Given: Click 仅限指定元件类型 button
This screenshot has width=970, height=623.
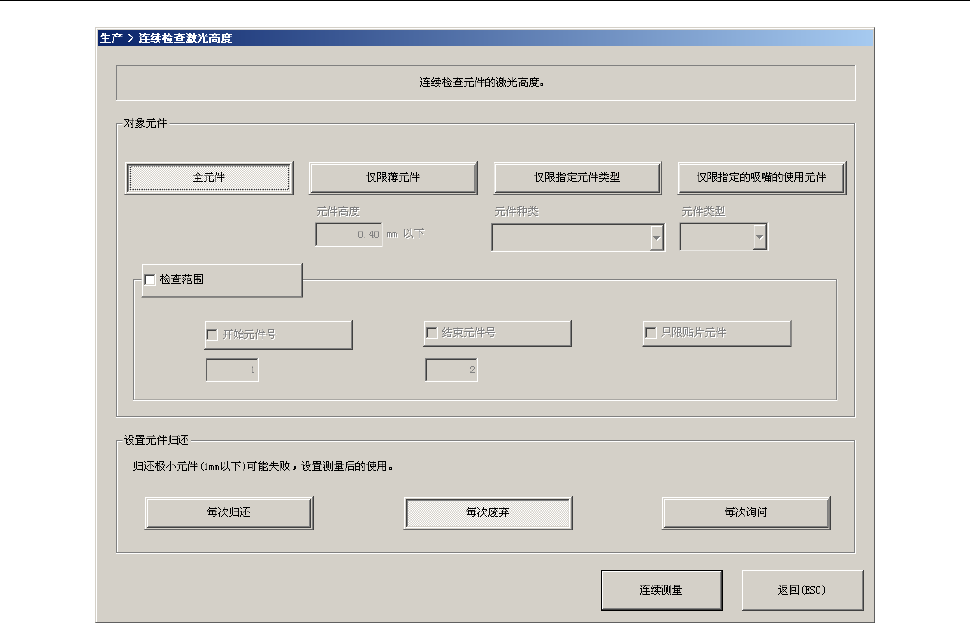Looking at the screenshot, I should (577, 178).
